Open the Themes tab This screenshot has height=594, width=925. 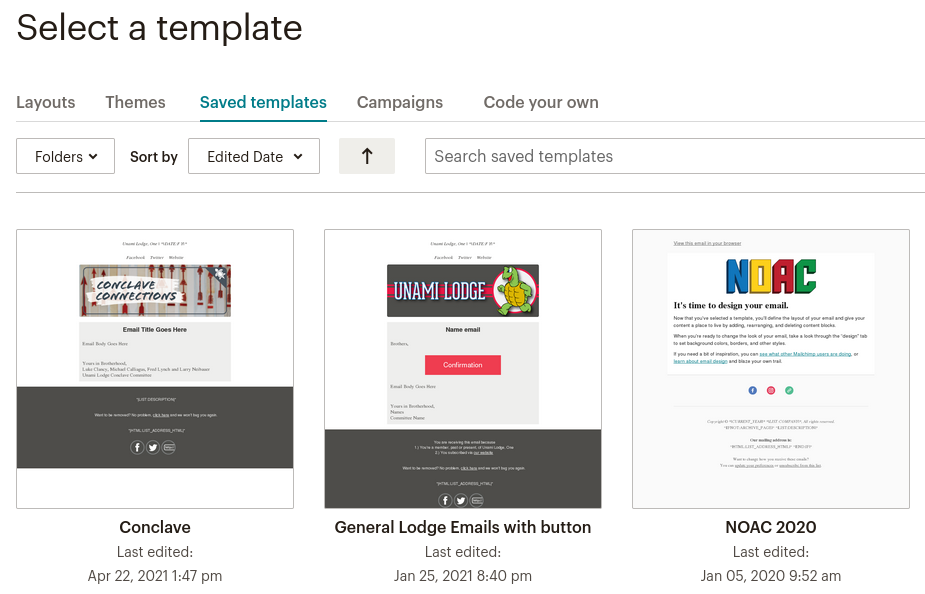[x=135, y=102]
